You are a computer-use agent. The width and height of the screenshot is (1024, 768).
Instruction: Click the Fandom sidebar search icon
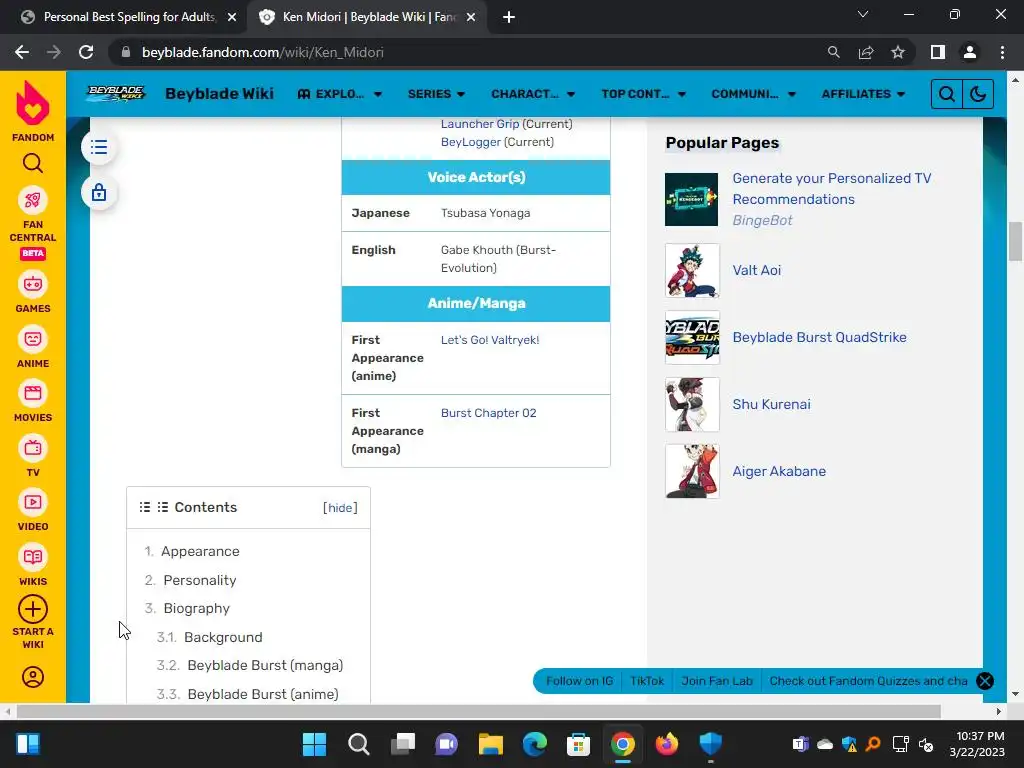tap(33, 163)
